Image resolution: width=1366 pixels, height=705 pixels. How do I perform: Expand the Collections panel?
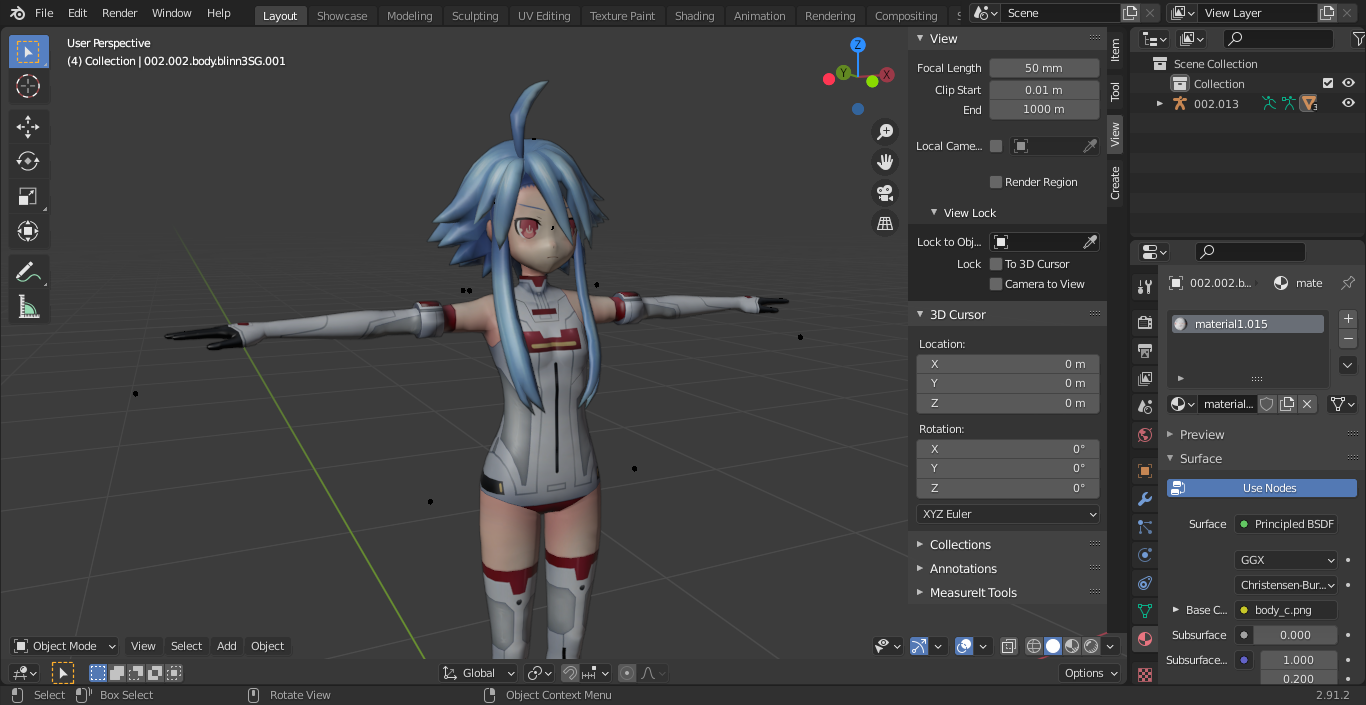(x=960, y=544)
